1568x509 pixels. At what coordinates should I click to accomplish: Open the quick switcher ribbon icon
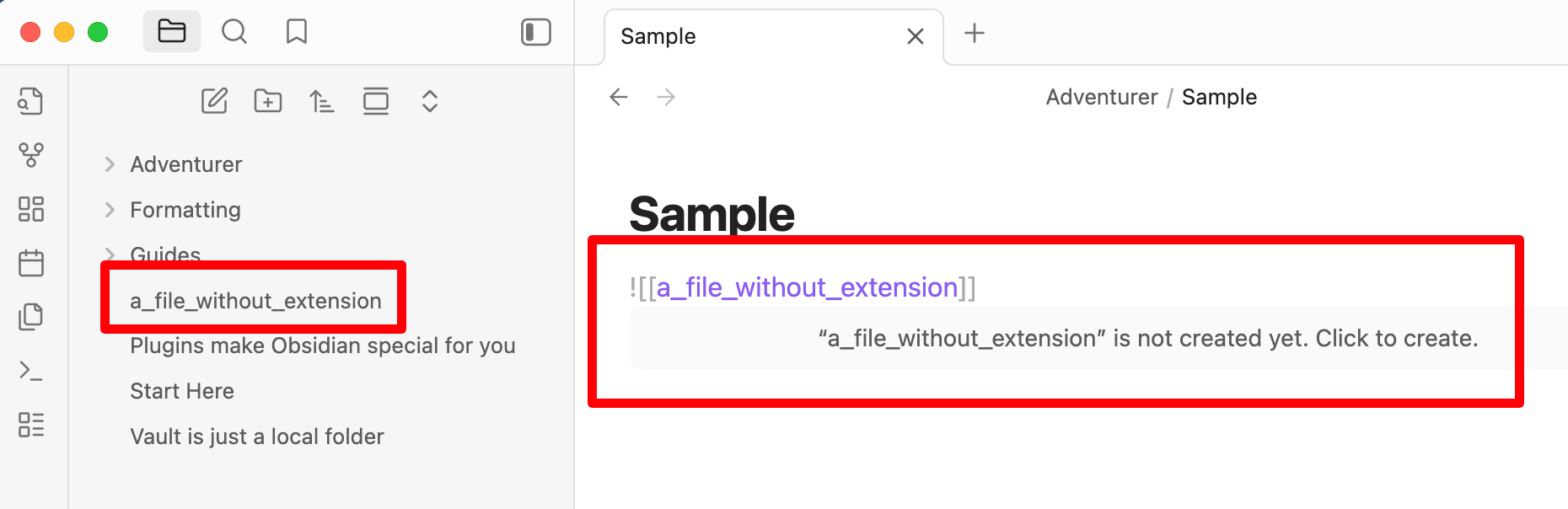[31, 101]
